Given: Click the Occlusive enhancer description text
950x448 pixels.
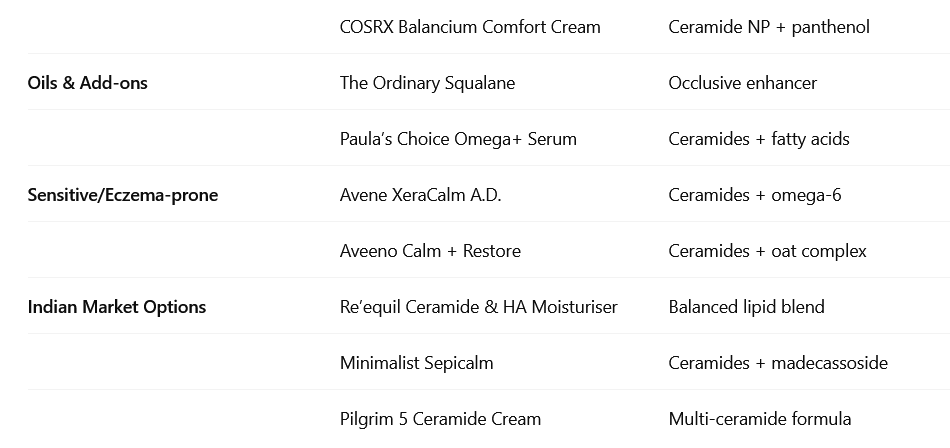Looking at the screenshot, I should click(x=742, y=83).
